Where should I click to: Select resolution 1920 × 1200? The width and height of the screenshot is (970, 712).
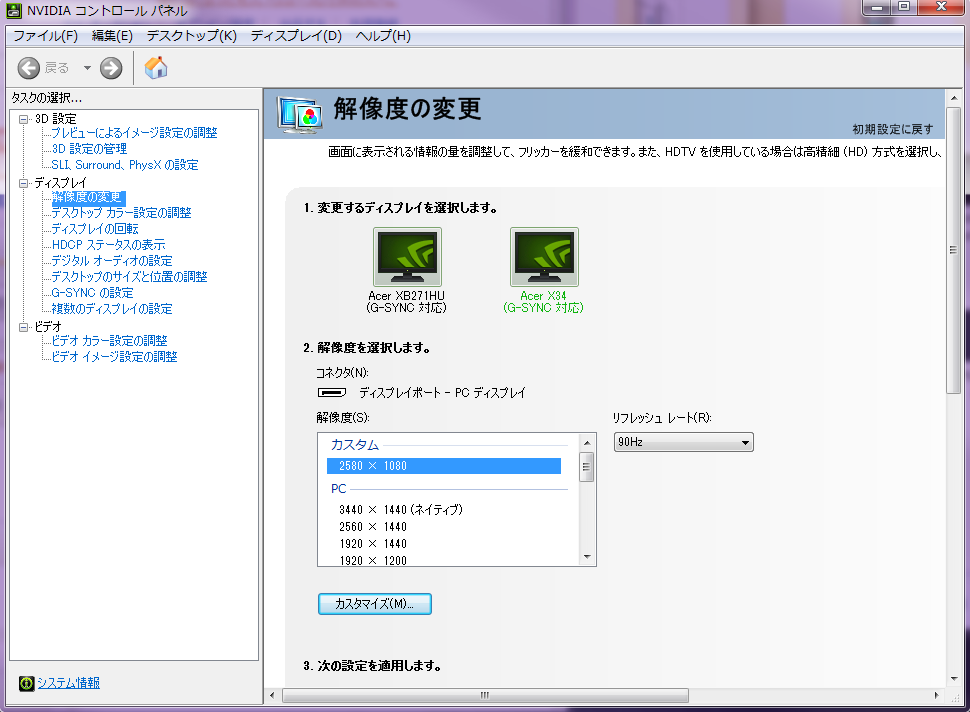click(373, 560)
